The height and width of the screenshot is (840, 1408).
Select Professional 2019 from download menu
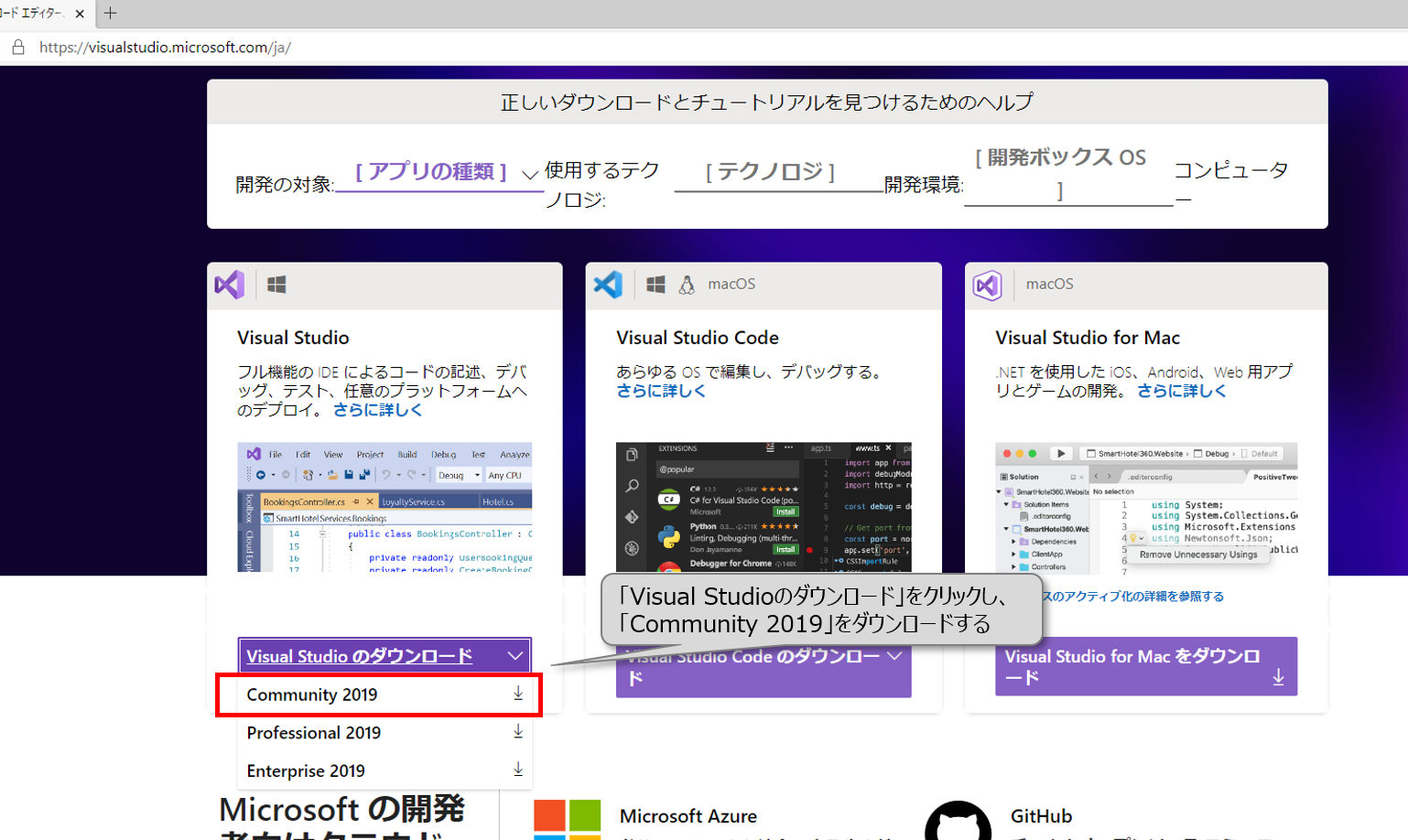click(x=384, y=733)
